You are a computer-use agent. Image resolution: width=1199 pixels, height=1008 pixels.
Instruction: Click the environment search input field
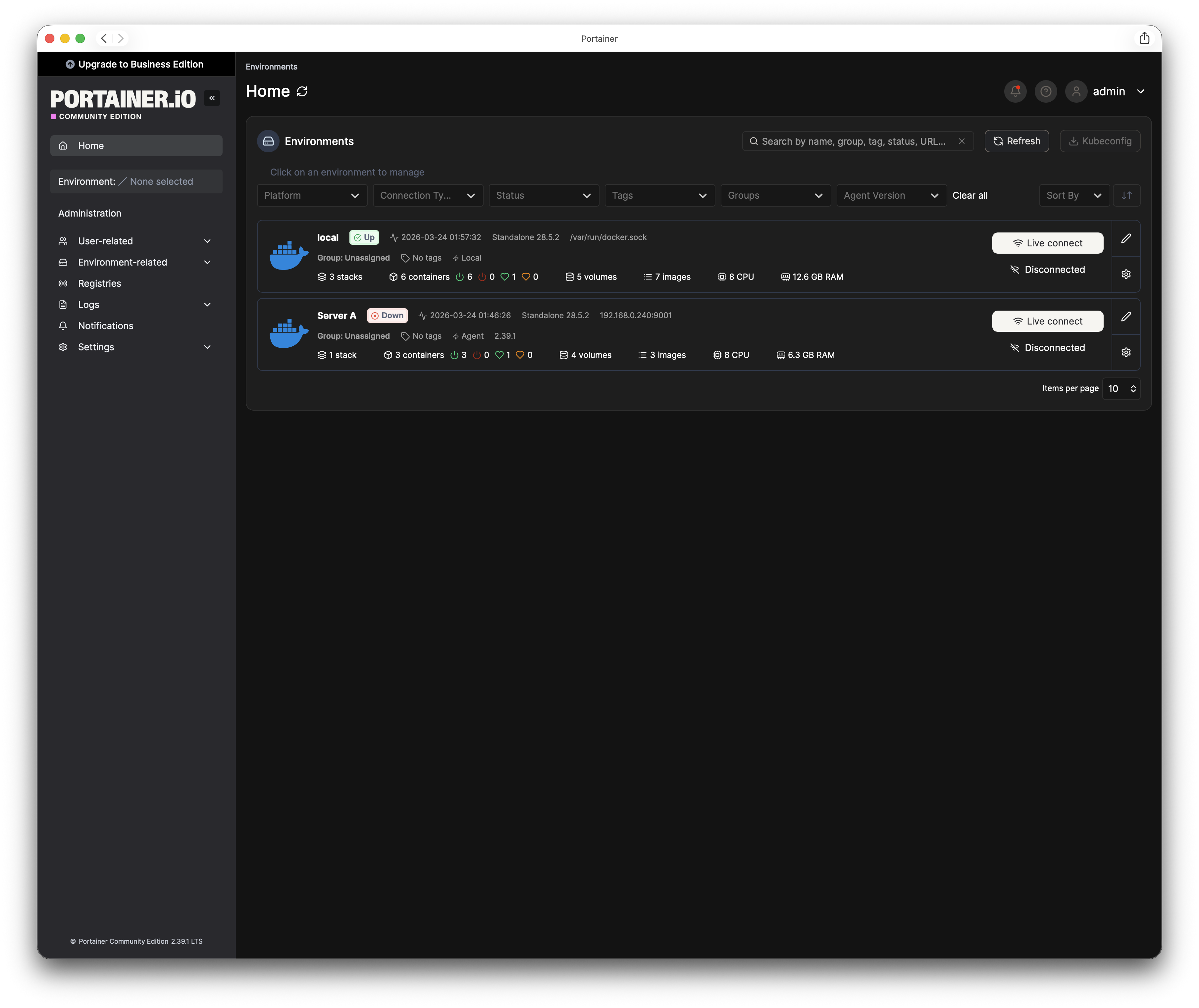853,141
